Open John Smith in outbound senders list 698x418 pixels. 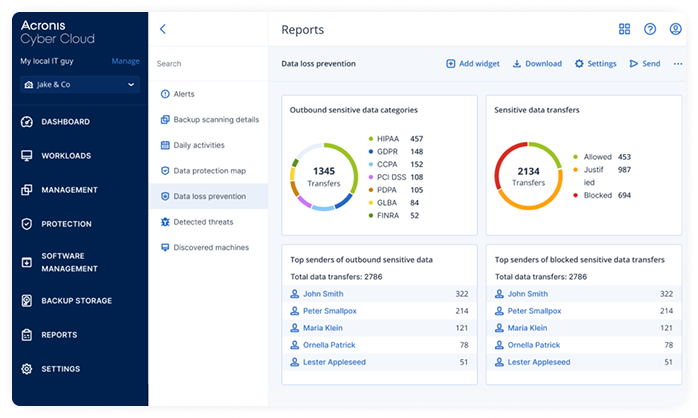click(322, 294)
